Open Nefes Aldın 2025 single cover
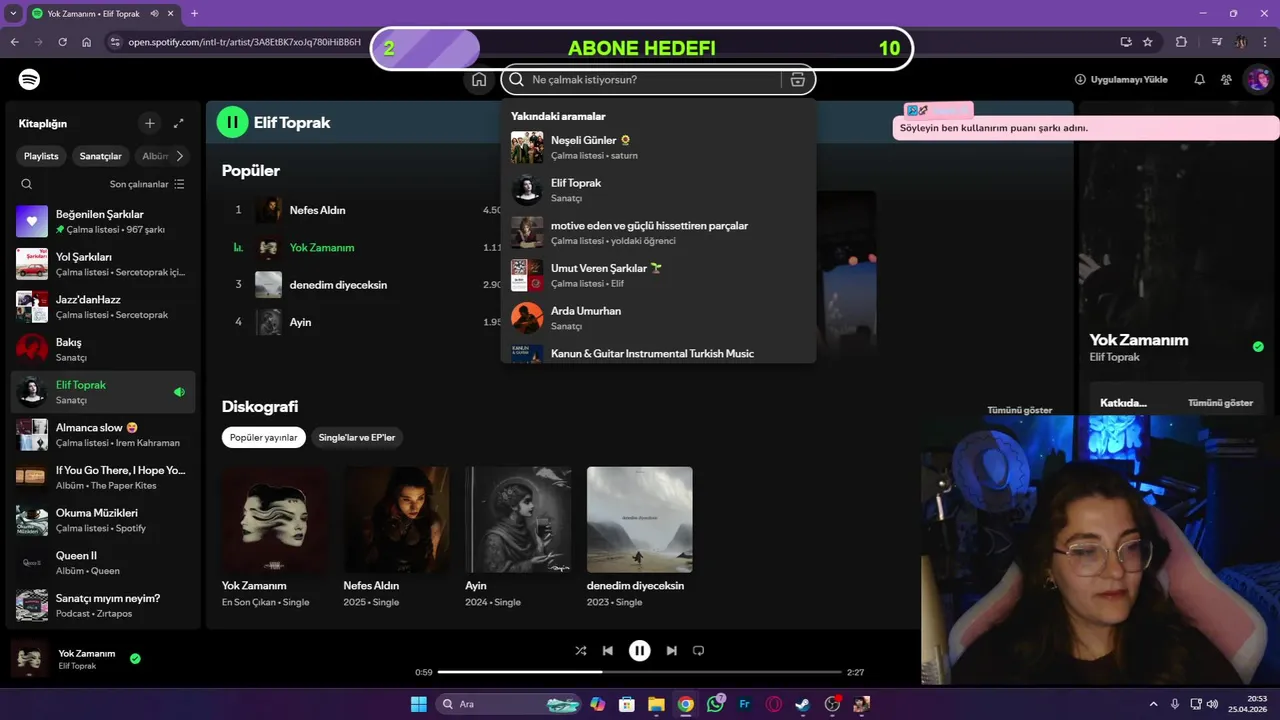The height and width of the screenshot is (720, 1280). pyautogui.click(x=397, y=519)
